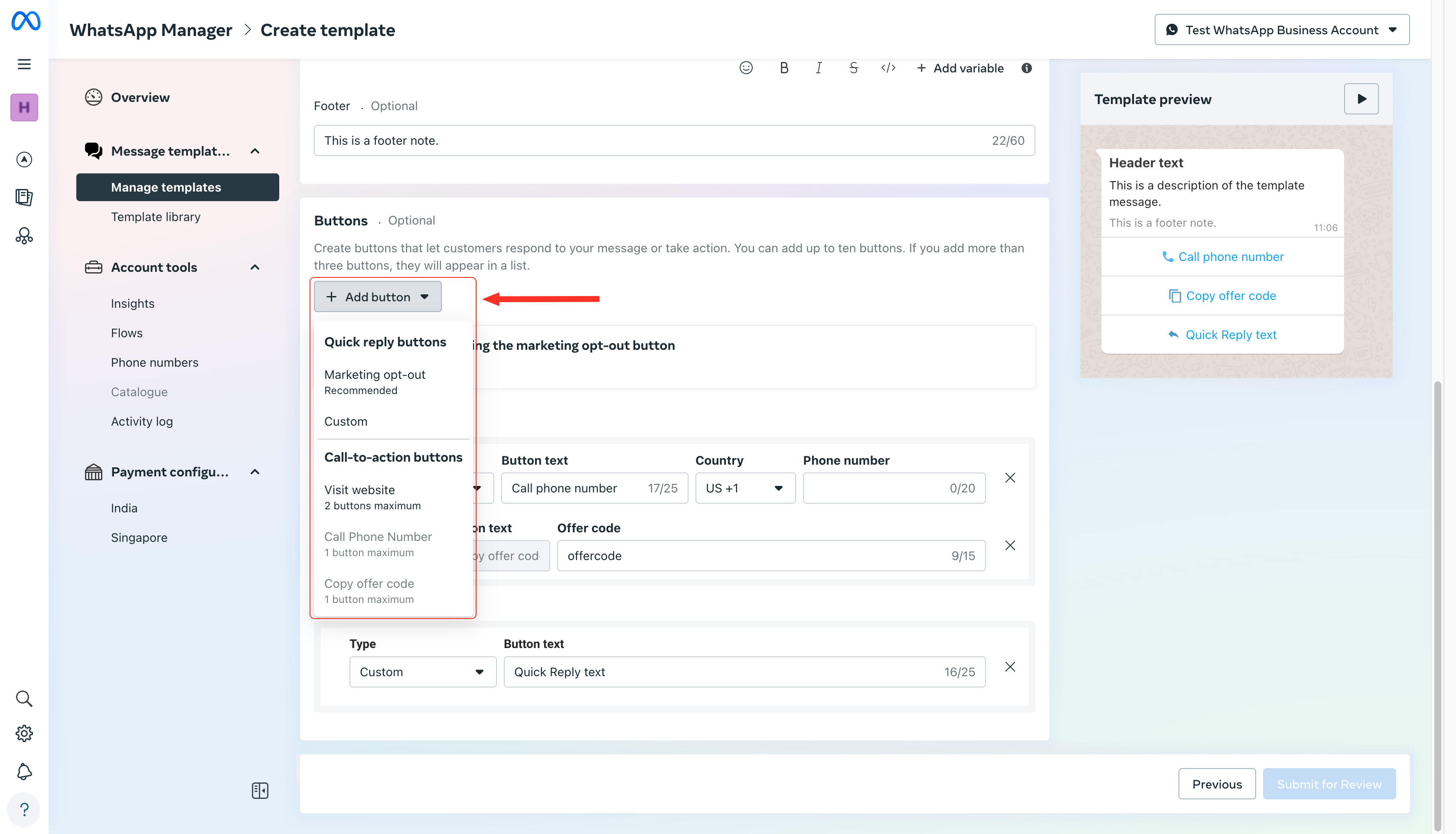Collapse the sidebar panel icon

tap(260, 791)
